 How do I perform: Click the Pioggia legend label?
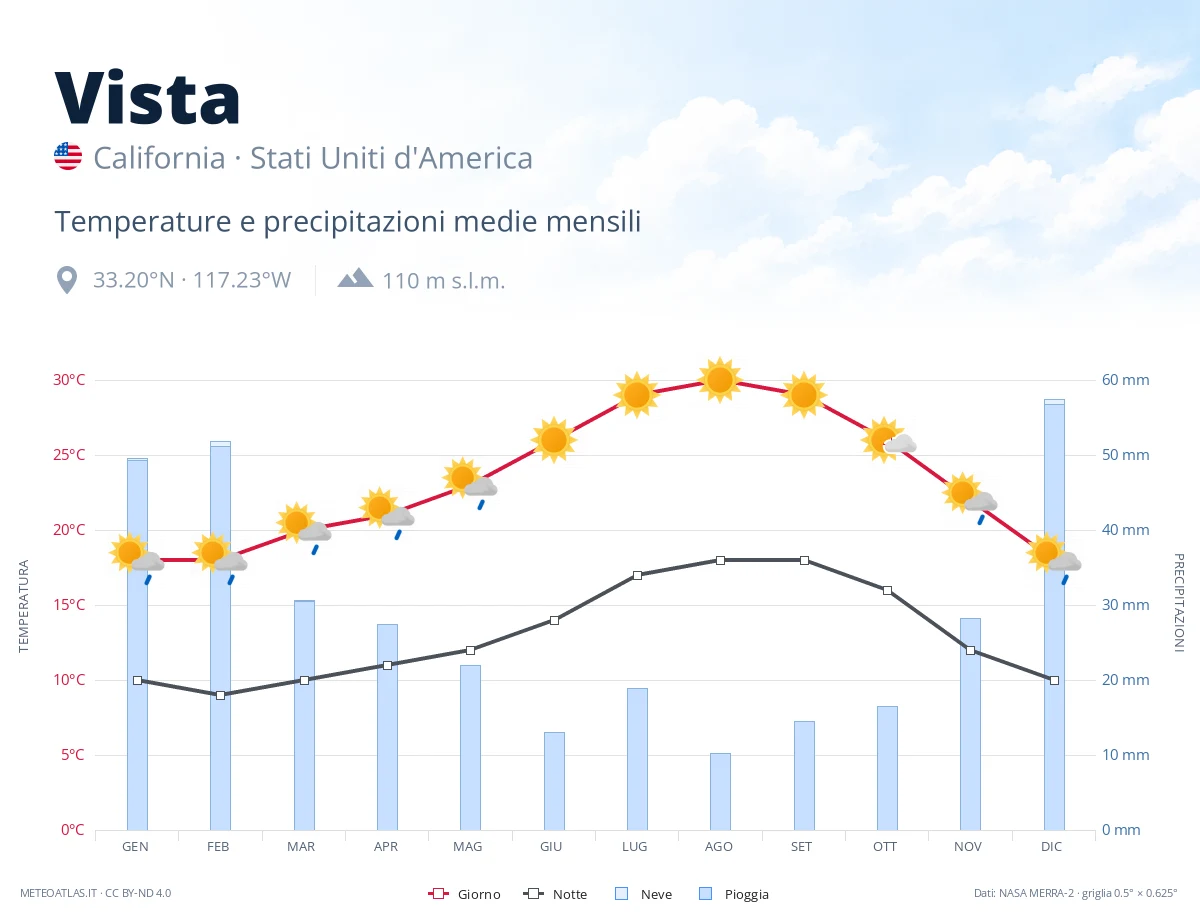click(x=747, y=894)
